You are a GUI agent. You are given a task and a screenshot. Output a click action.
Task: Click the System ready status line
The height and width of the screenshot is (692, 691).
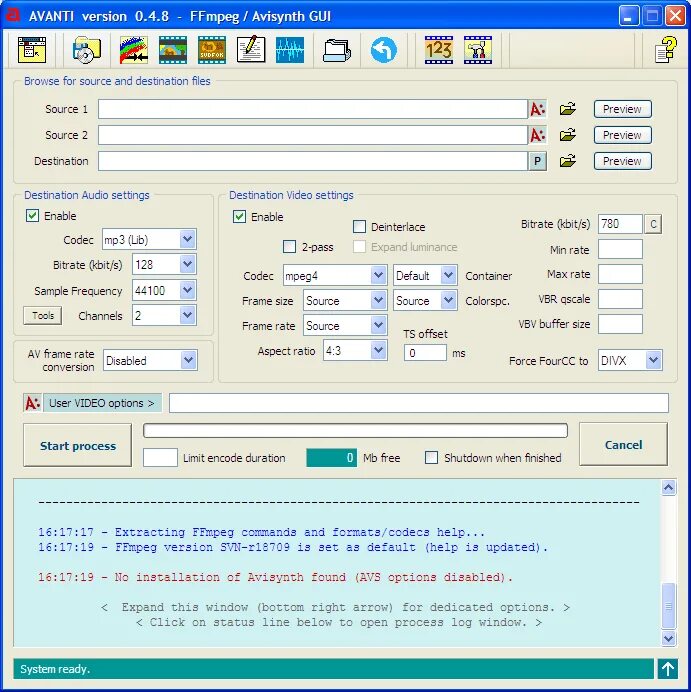point(333,669)
